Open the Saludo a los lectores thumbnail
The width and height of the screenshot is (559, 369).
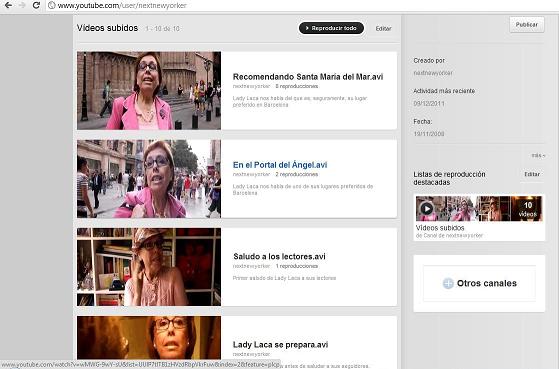coord(149,267)
